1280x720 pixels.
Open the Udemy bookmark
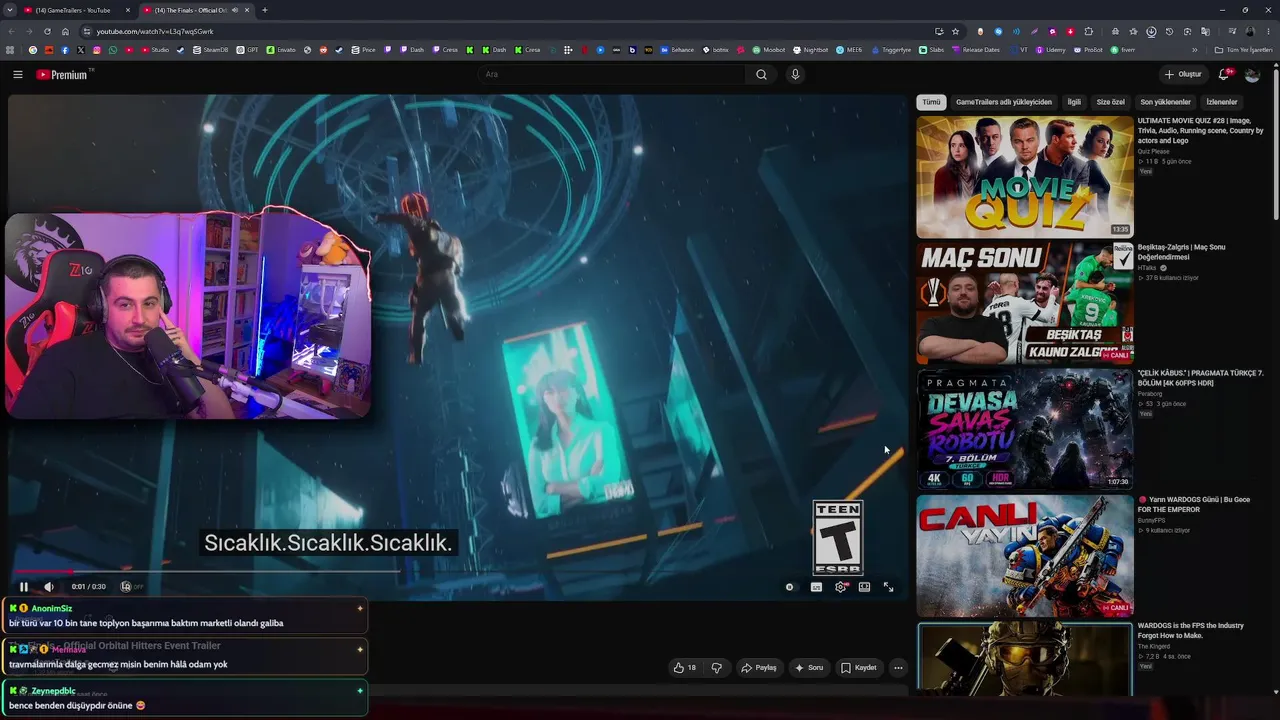(x=1051, y=50)
